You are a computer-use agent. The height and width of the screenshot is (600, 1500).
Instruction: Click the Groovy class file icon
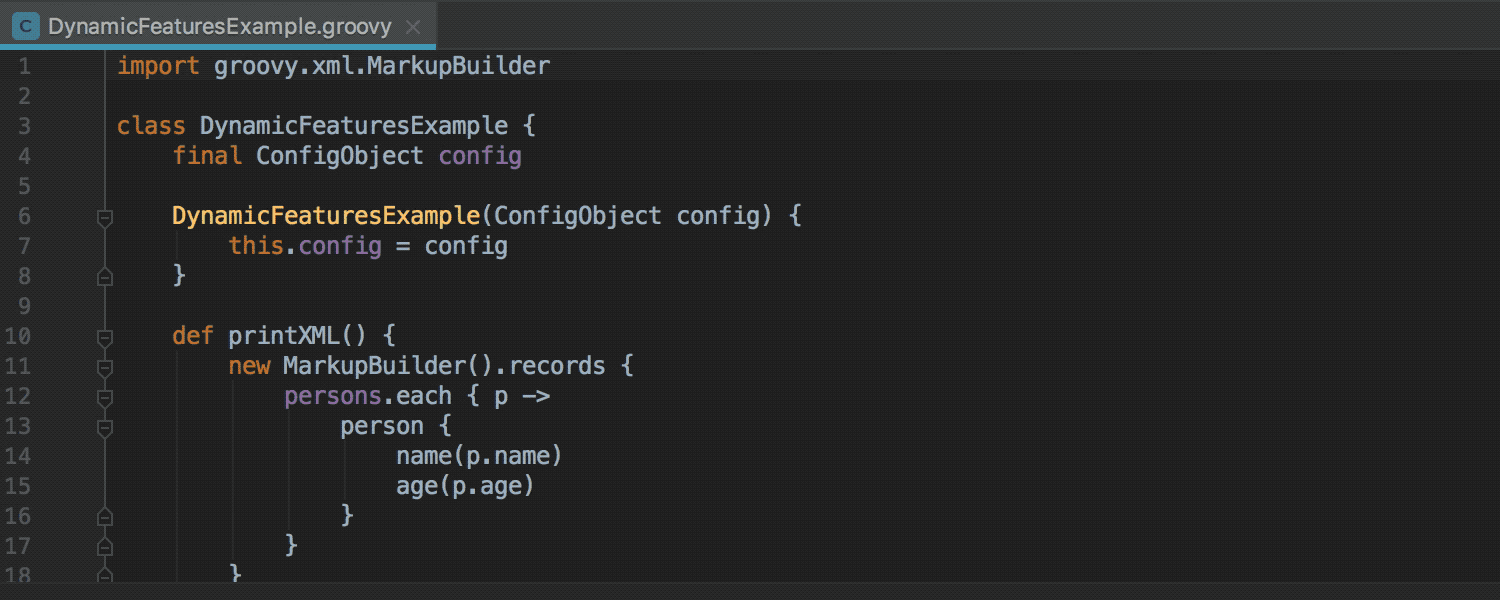tap(25, 26)
